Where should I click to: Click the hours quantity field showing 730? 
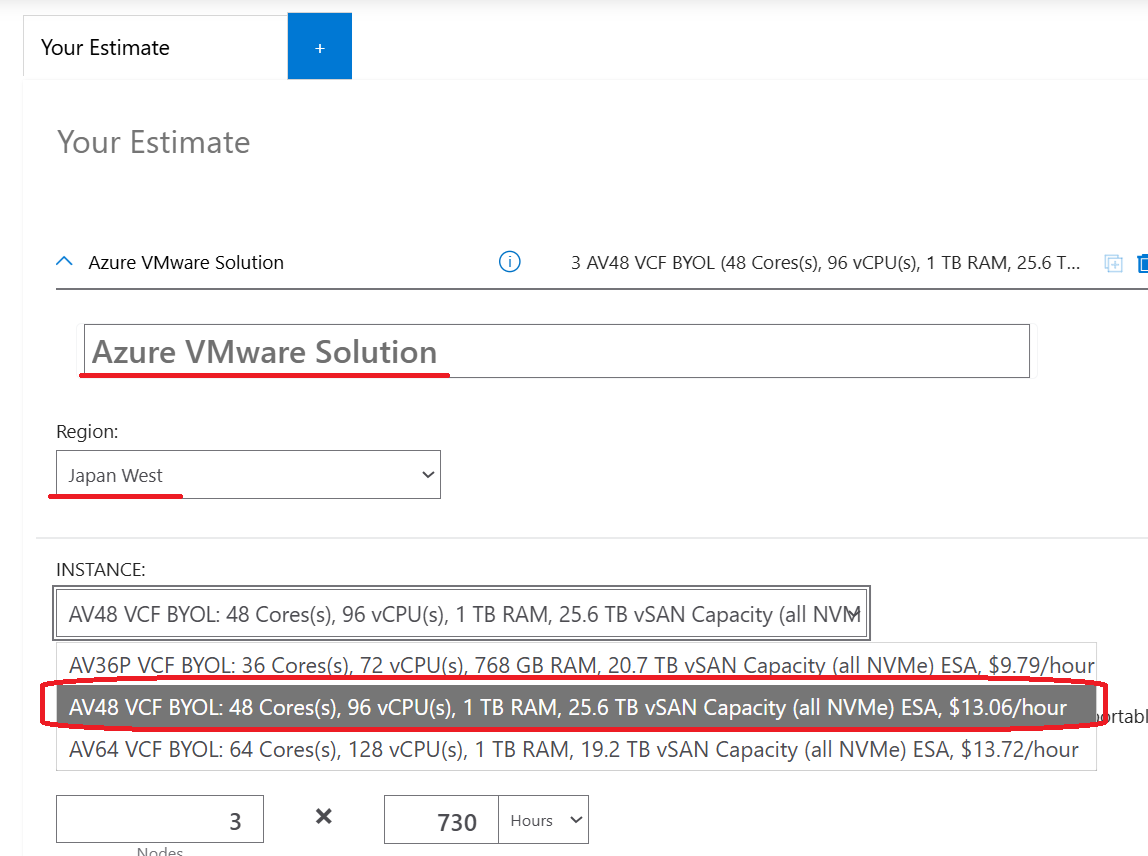coord(441,819)
